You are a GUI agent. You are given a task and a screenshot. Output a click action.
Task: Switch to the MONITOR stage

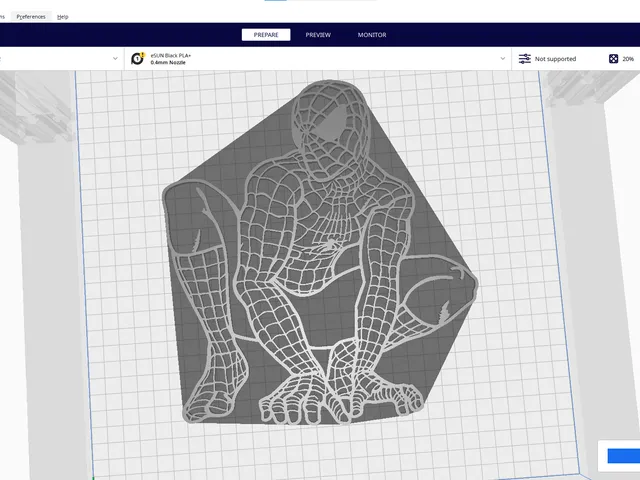372,35
